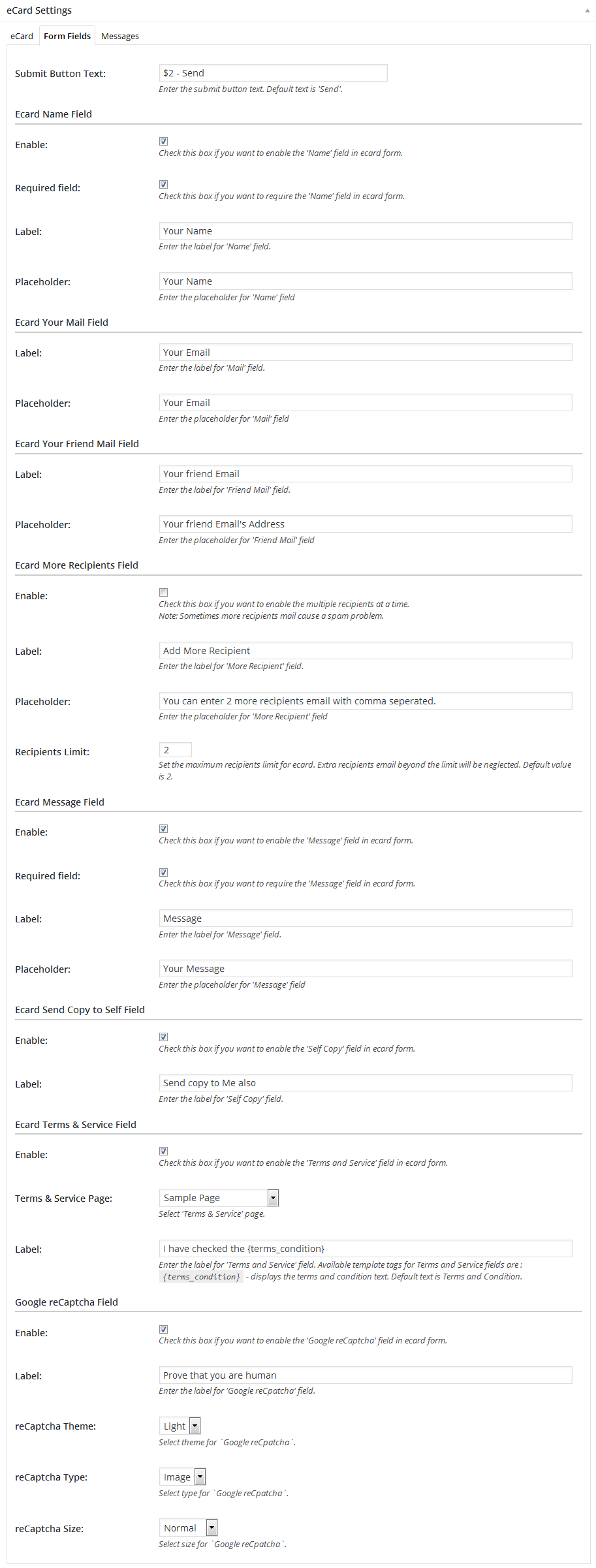
Task: Click the Submit Button Text field
Action: pos(273,73)
